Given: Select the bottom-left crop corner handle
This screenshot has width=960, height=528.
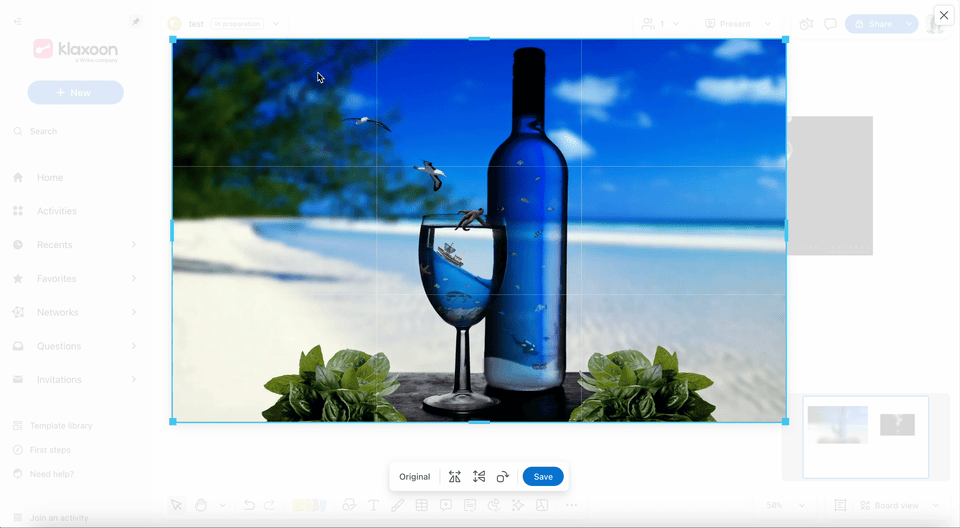Looking at the screenshot, I should 173,421.
